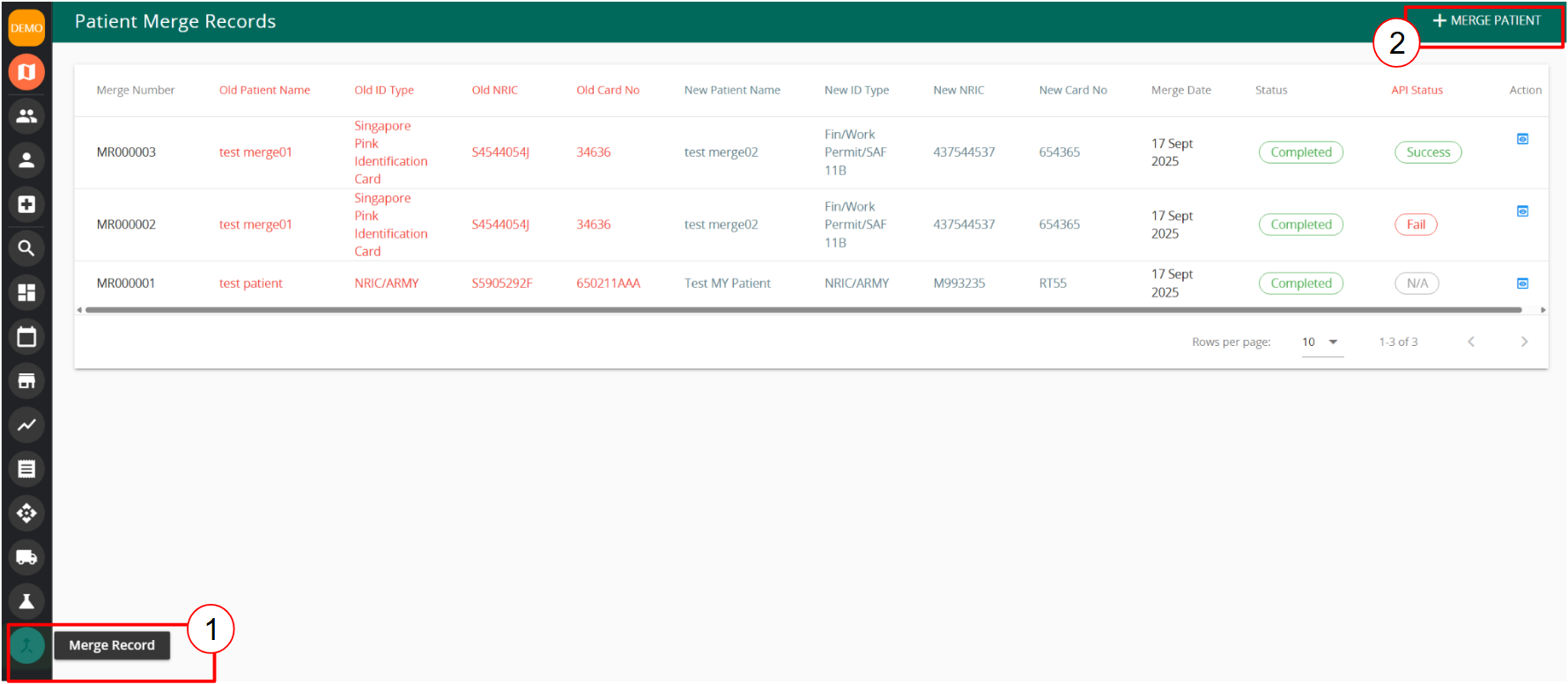Click the New Card No column header
The image size is (1568, 684).
(x=1073, y=90)
